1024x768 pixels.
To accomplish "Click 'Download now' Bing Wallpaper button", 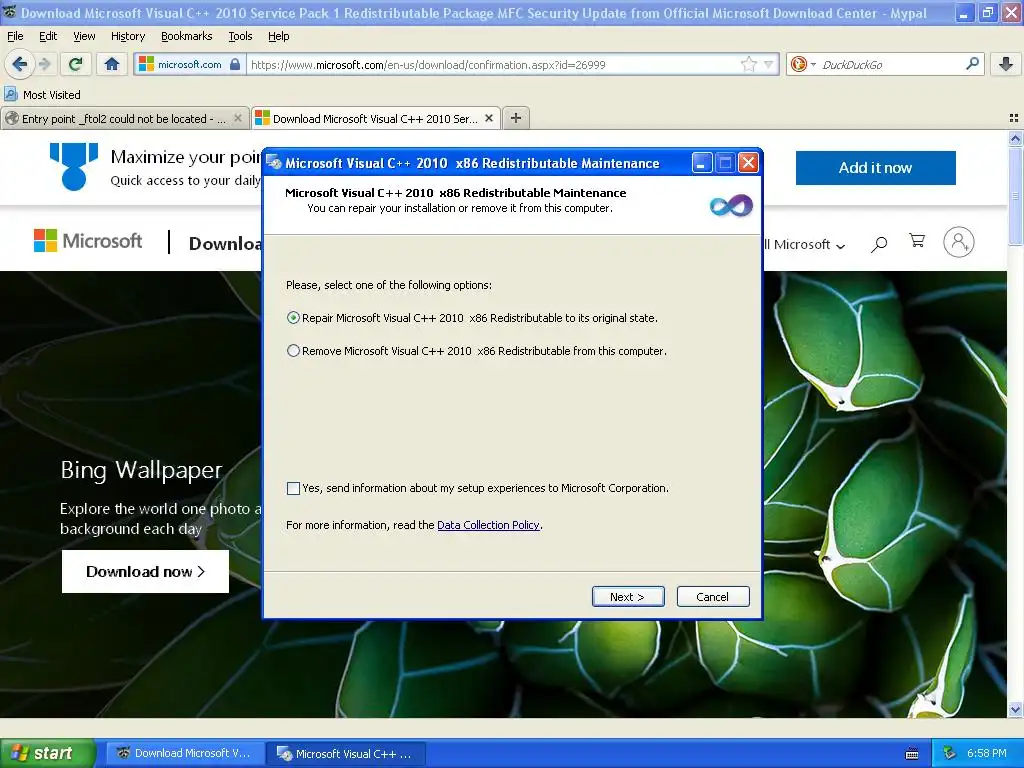I will pyautogui.click(x=145, y=571).
